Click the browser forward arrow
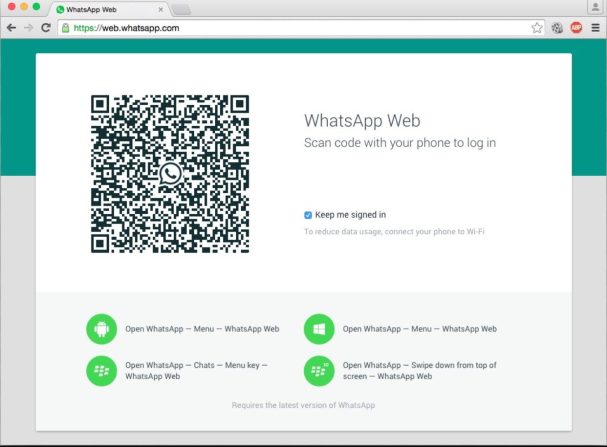This screenshot has height=447, width=607. (x=28, y=28)
